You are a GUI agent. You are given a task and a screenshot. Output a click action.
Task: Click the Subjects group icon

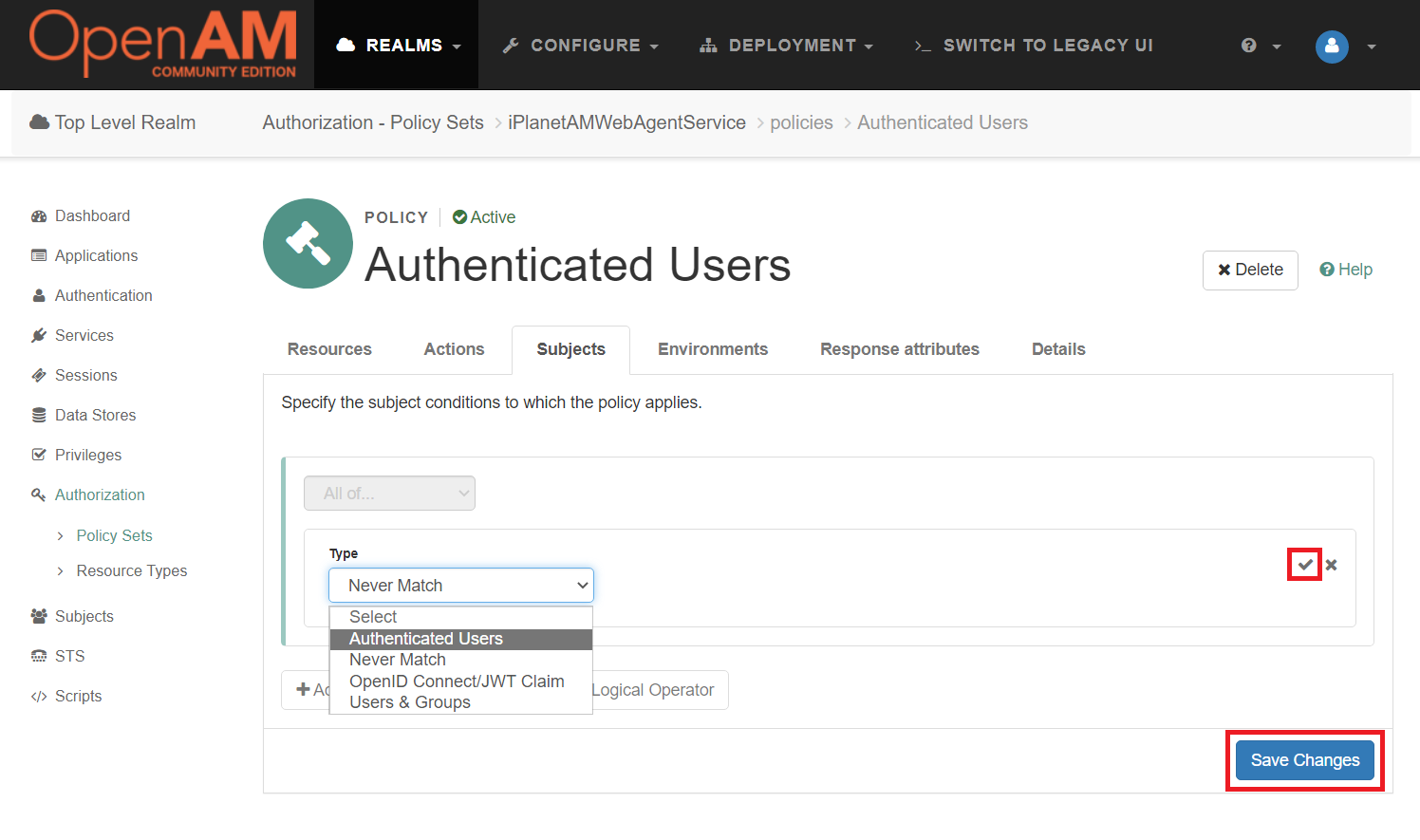pos(39,617)
